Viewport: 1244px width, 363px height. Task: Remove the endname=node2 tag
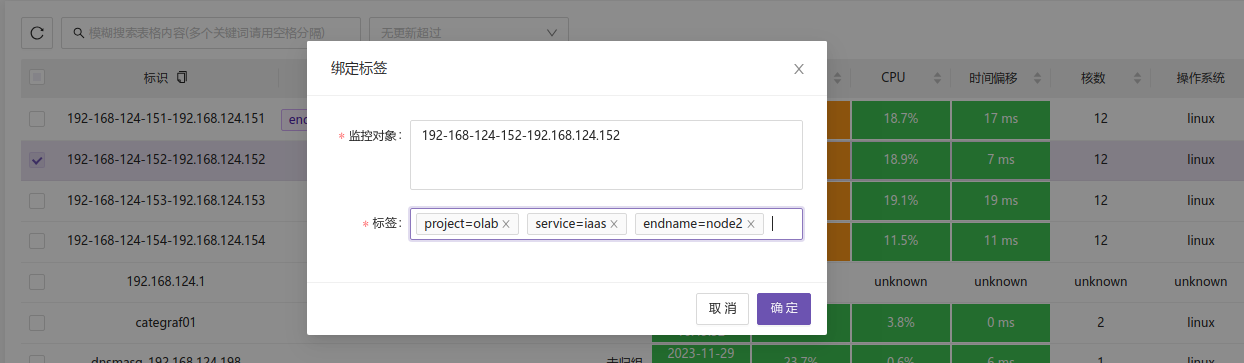click(x=751, y=225)
